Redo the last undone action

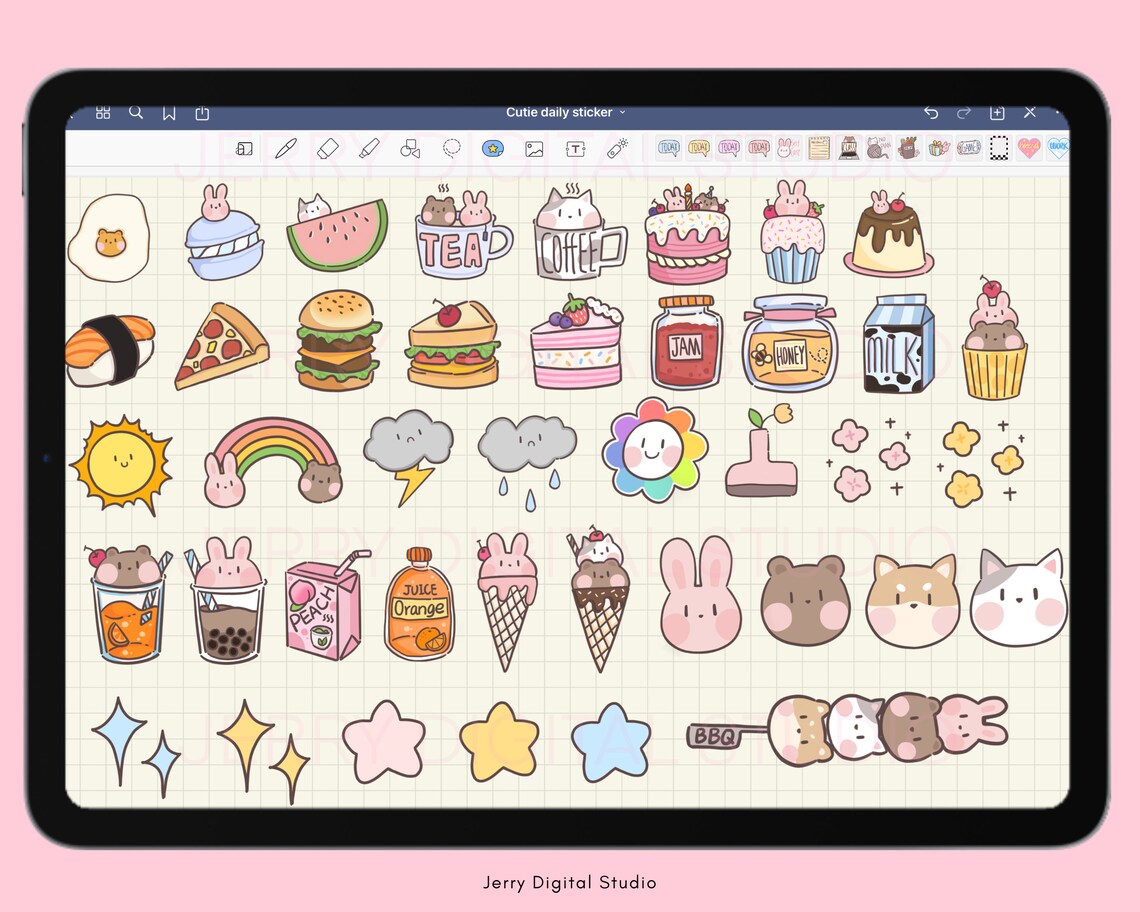[x=964, y=113]
